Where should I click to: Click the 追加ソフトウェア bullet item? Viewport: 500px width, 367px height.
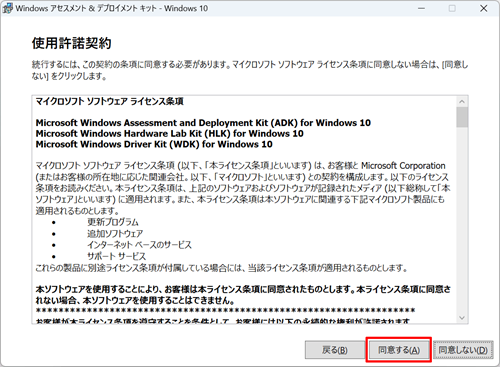pyautogui.click(x=115, y=233)
